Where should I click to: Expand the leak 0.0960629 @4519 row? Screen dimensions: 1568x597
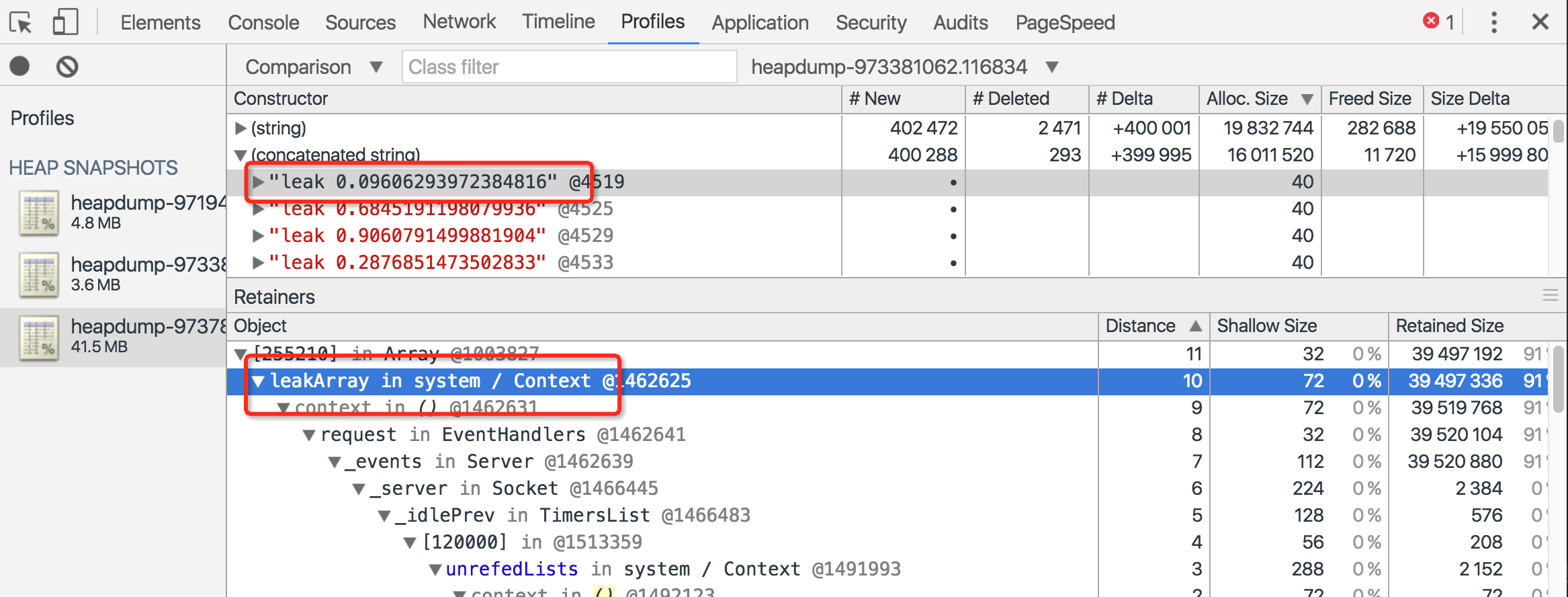pyautogui.click(x=258, y=182)
